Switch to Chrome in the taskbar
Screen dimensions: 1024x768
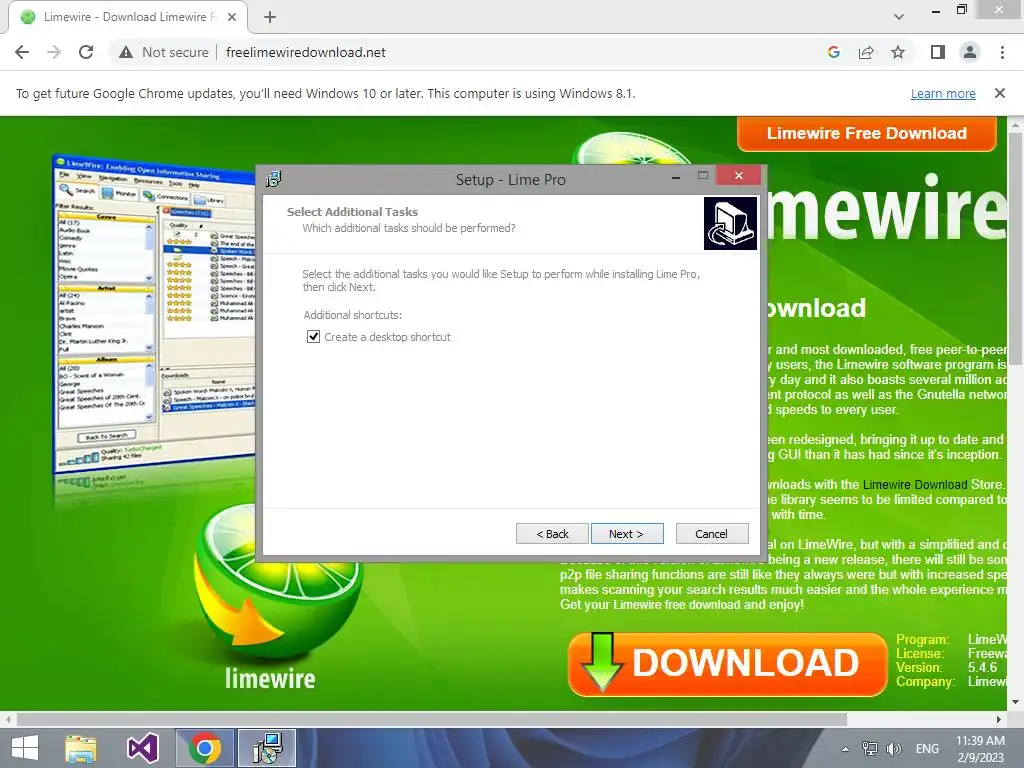pyautogui.click(x=204, y=748)
